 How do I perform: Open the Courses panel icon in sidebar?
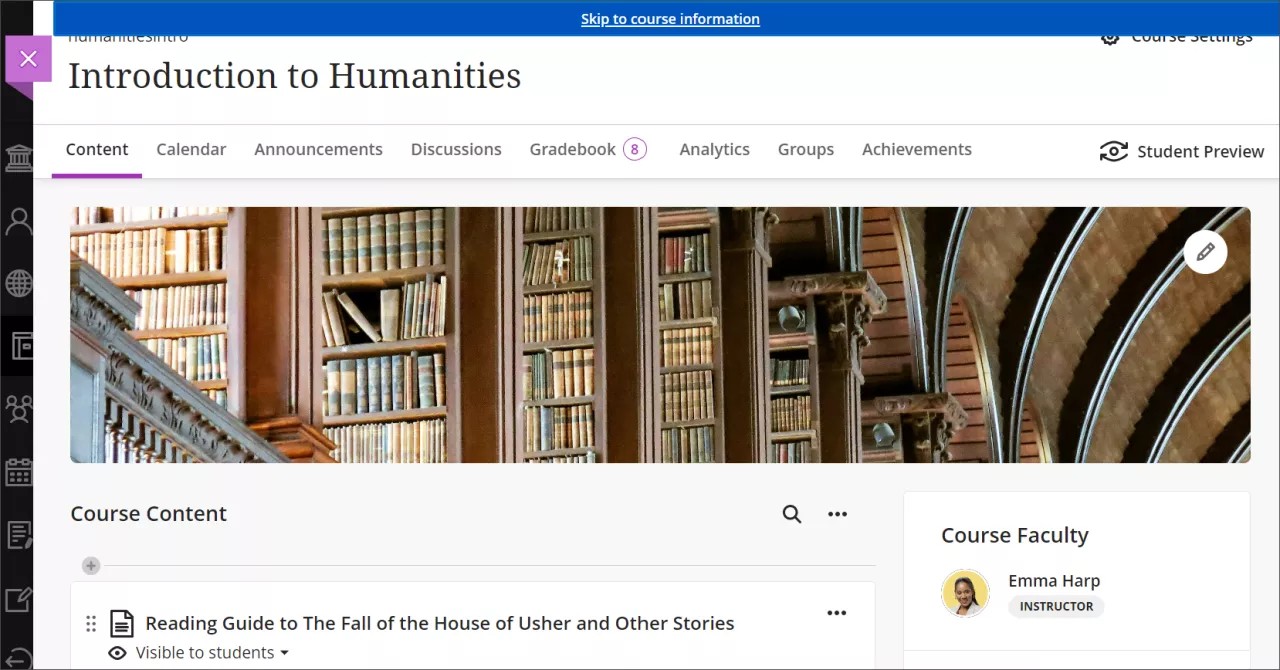(x=18, y=345)
